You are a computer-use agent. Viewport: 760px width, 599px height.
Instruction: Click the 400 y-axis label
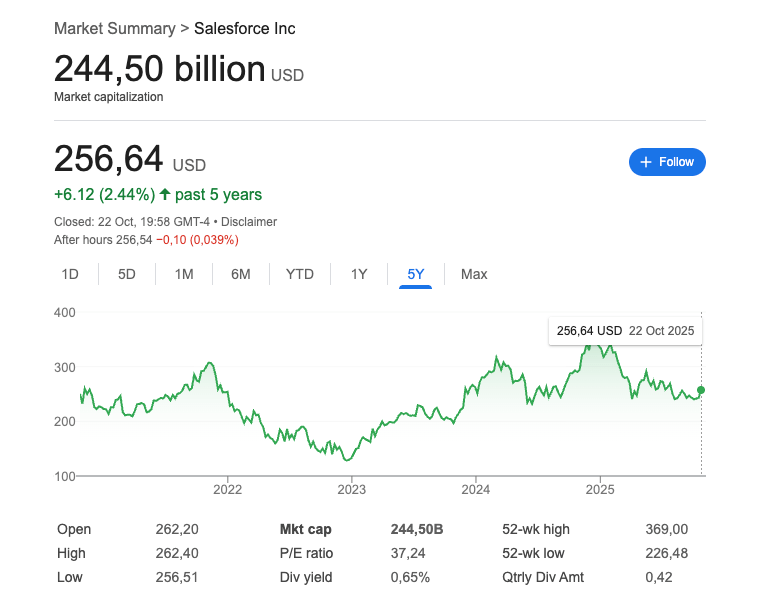tap(64, 313)
